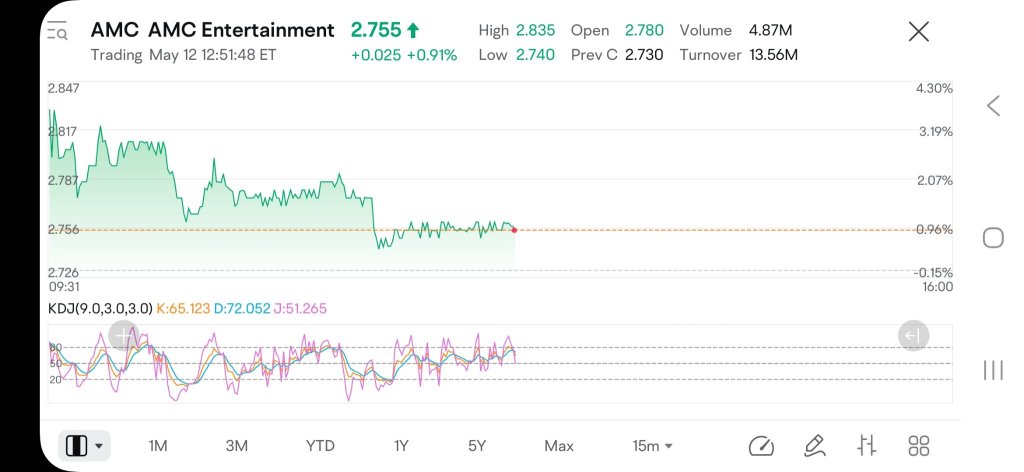This screenshot has width=1024, height=472.
Task: Close the AMC chart view
Action: click(x=919, y=31)
